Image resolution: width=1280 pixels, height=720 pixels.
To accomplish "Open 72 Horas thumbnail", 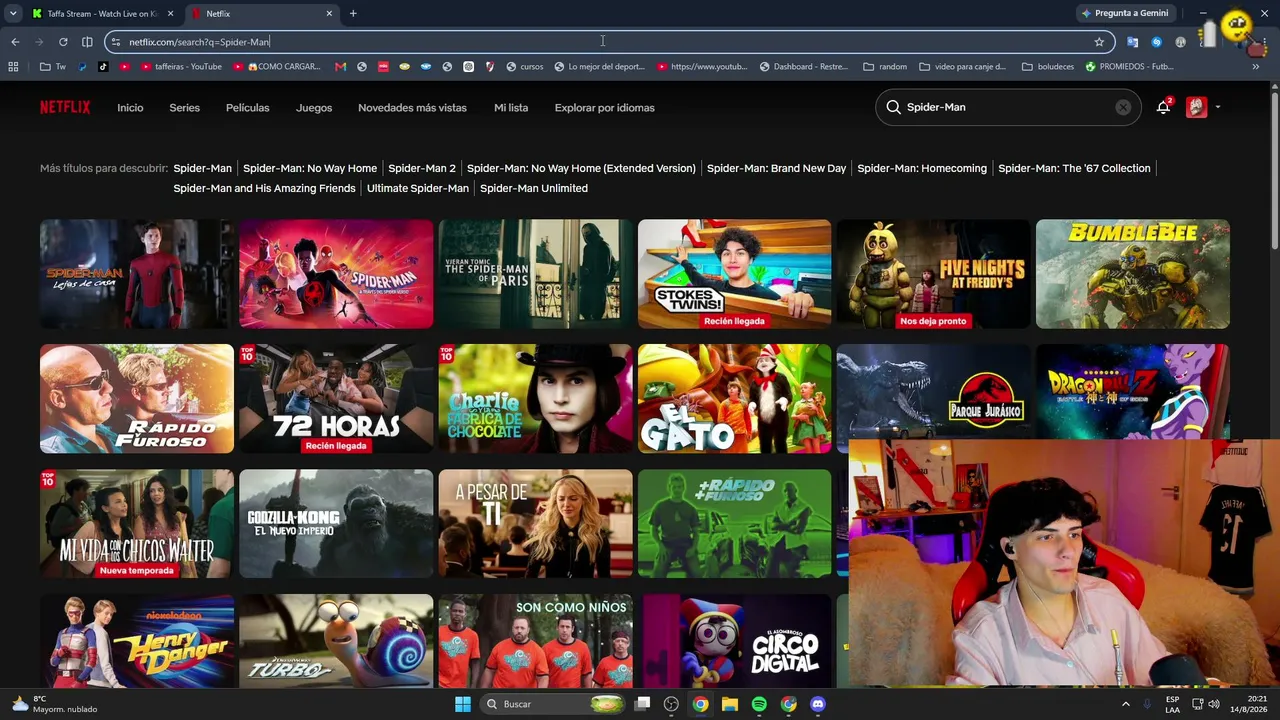I will (336, 399).
